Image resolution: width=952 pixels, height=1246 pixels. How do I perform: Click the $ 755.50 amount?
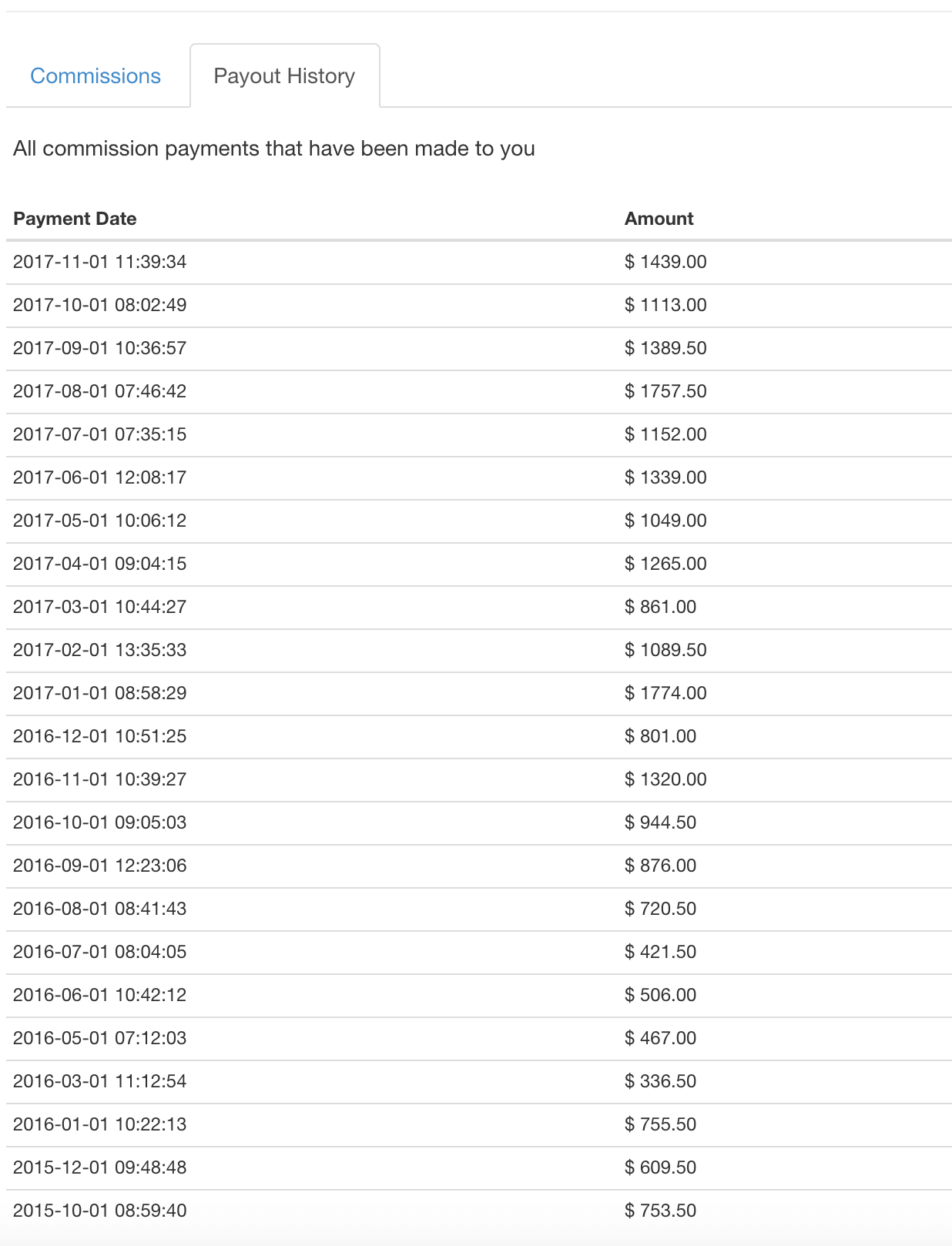pyautogui.click(x=660, y=1124)
